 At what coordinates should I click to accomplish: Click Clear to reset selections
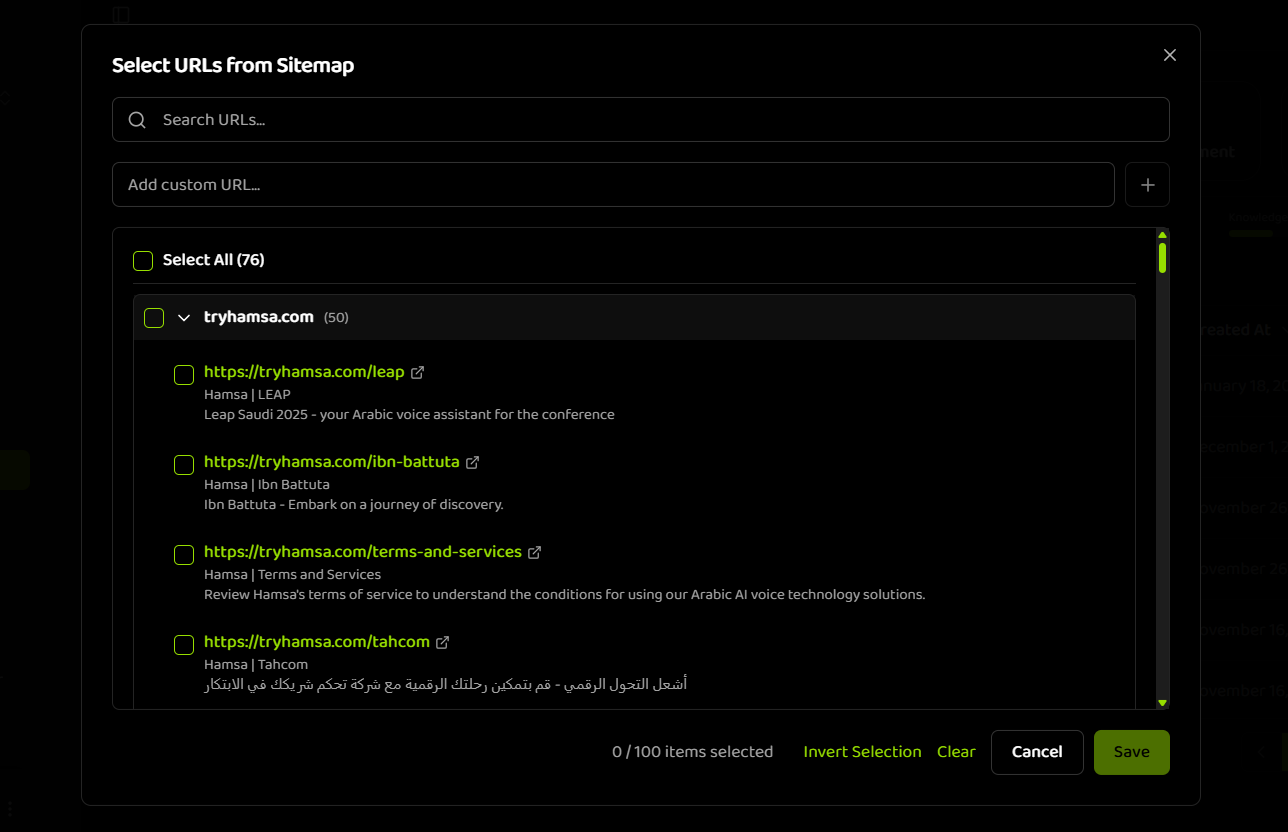click(x=955, y=751)
